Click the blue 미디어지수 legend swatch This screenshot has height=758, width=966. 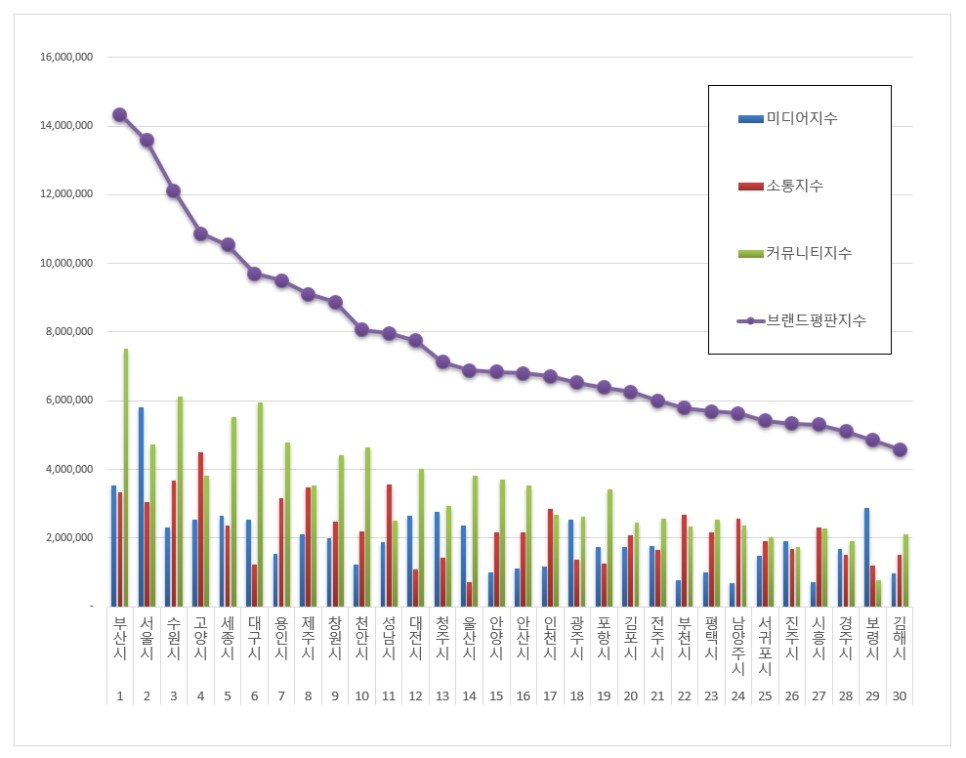[750, 119]
